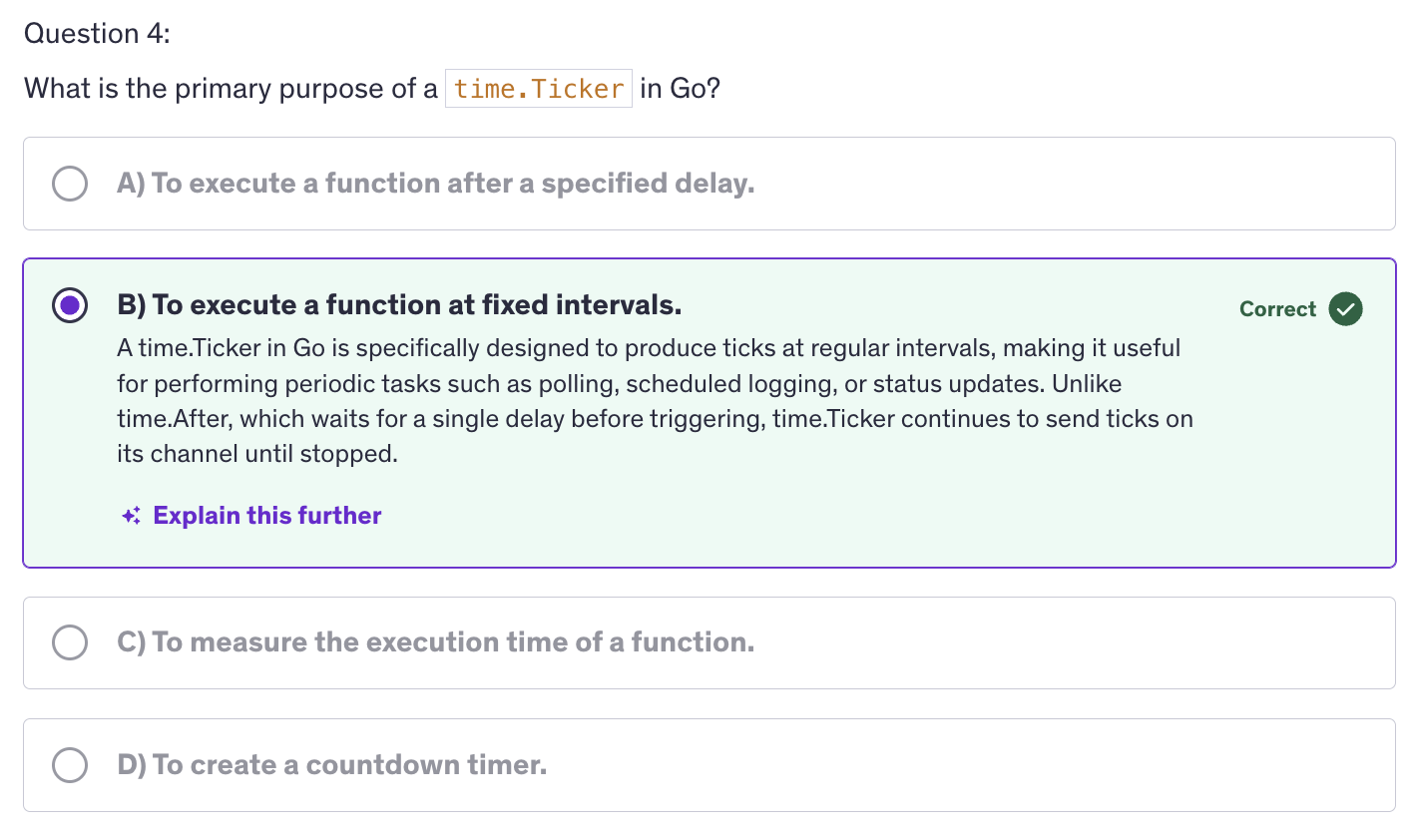Choose the radio button for option C

(x=70, y=642)
